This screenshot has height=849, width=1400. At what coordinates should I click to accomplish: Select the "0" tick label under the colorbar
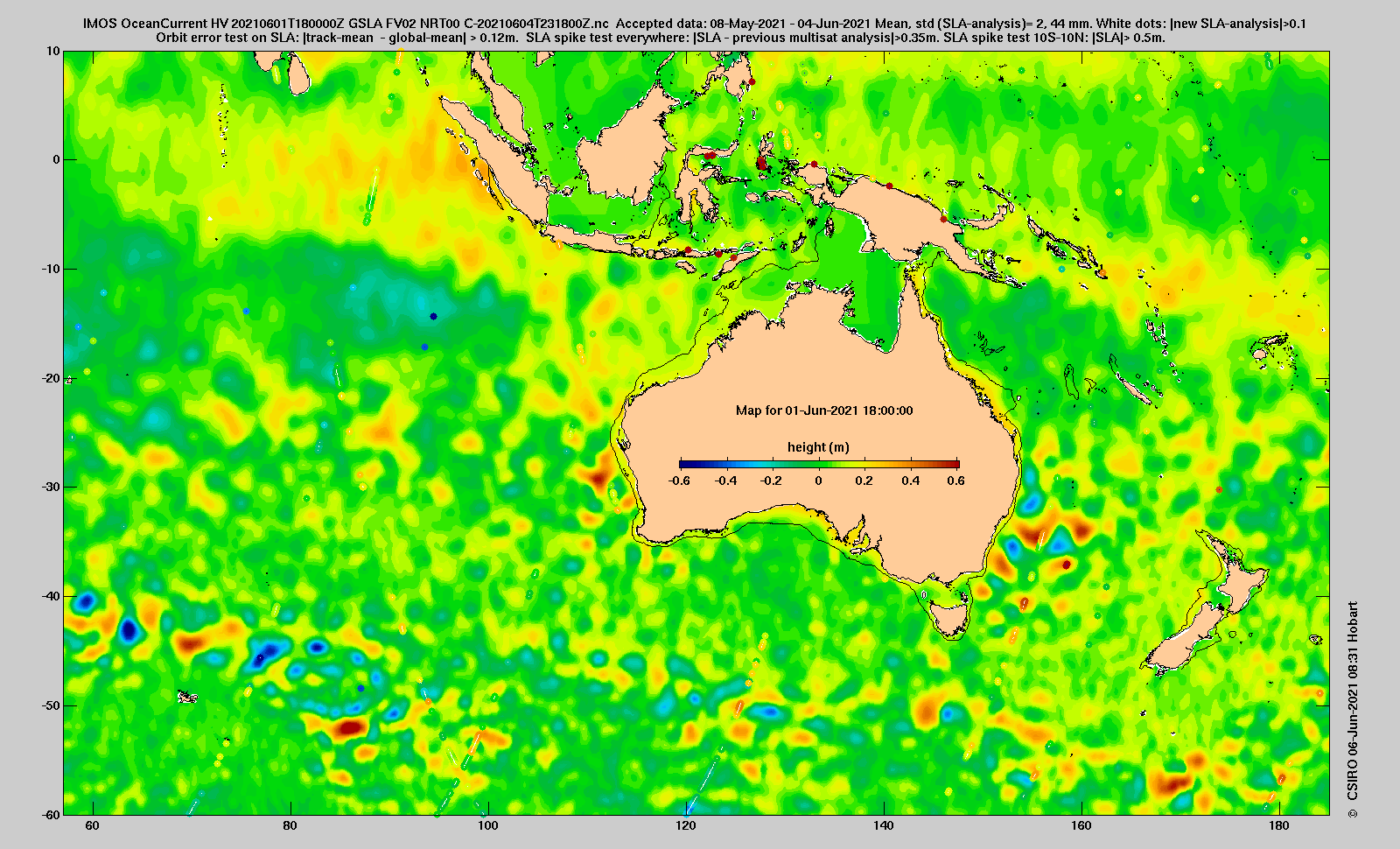coord(819,481)
